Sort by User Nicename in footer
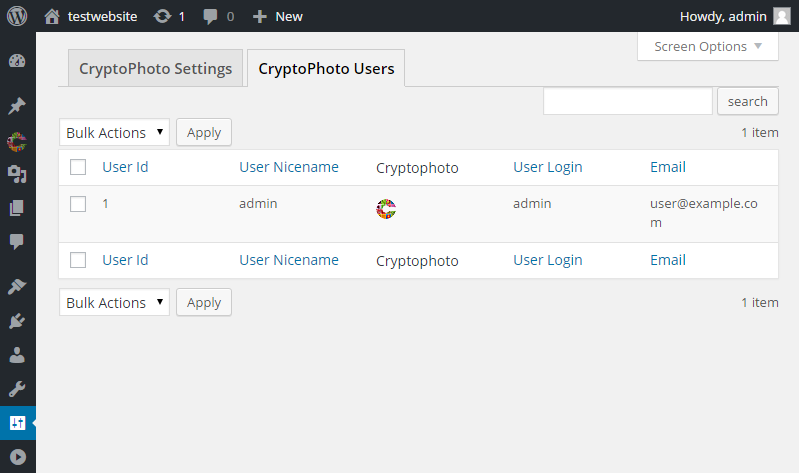 [x=289, y=259]
